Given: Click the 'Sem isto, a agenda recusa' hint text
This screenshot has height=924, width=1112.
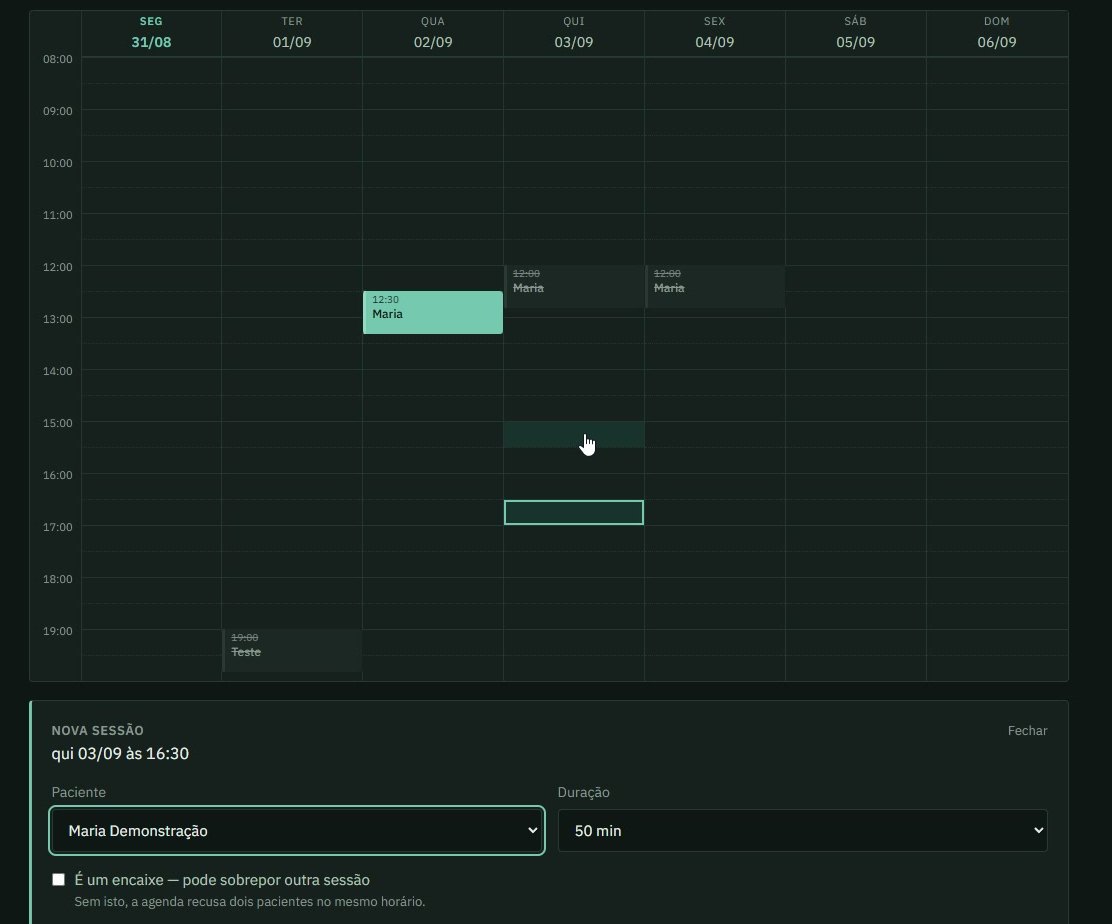Looking at the screenshot, I should [x=250, y=901].
